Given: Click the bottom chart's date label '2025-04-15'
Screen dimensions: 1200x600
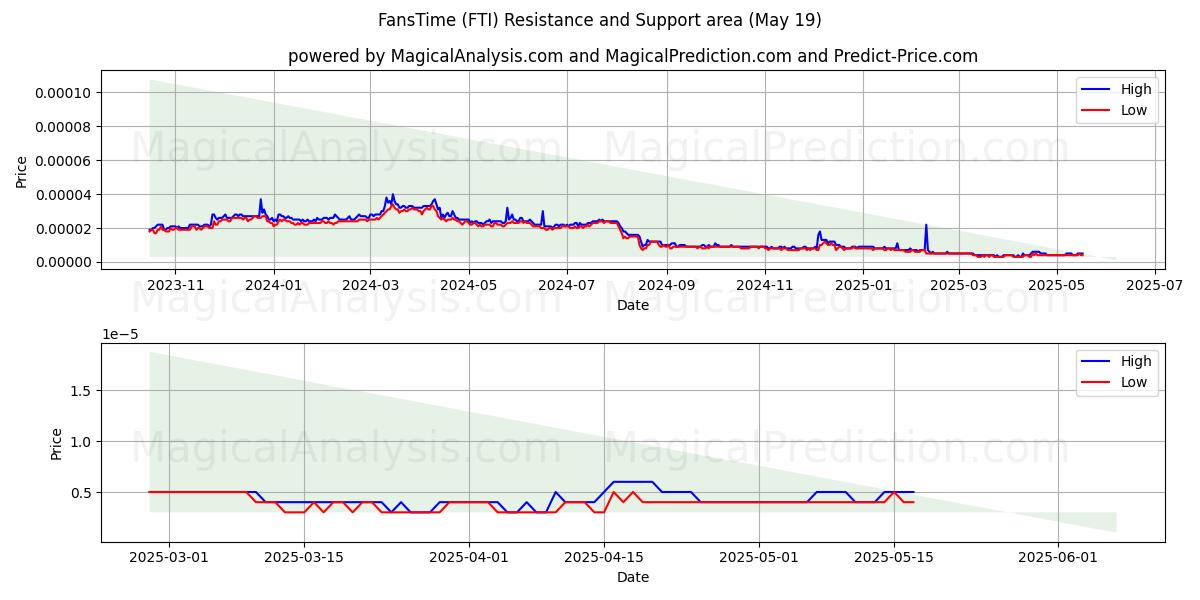Looking at the screenshot, I should tap(604, 557).
